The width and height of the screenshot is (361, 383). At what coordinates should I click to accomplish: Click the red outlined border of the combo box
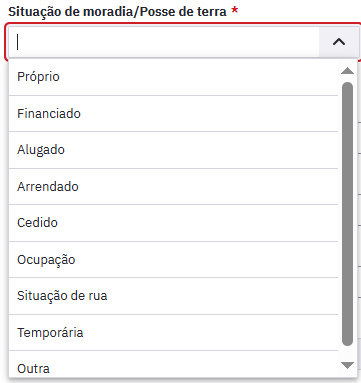[x=6, y=42]
